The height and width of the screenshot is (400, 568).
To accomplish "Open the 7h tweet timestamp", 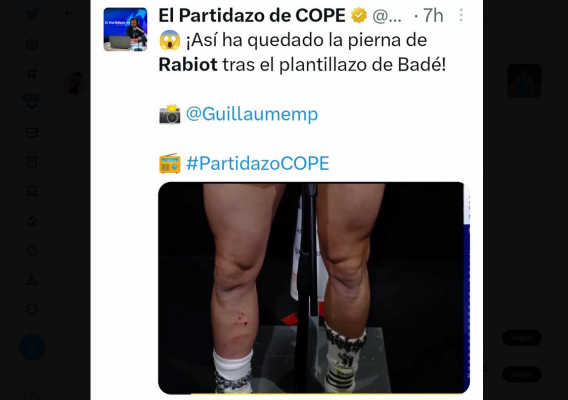I will click(433, 16).
